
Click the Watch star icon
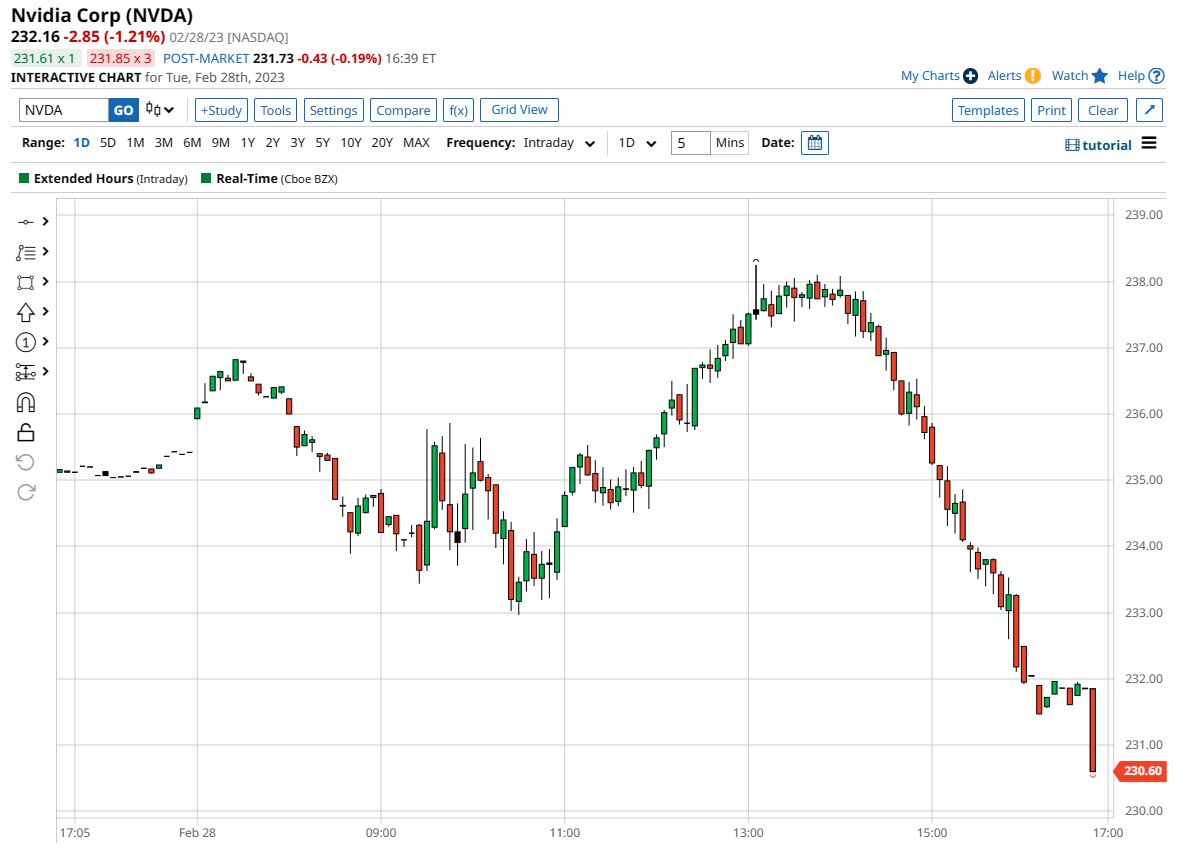point(1100,76)
